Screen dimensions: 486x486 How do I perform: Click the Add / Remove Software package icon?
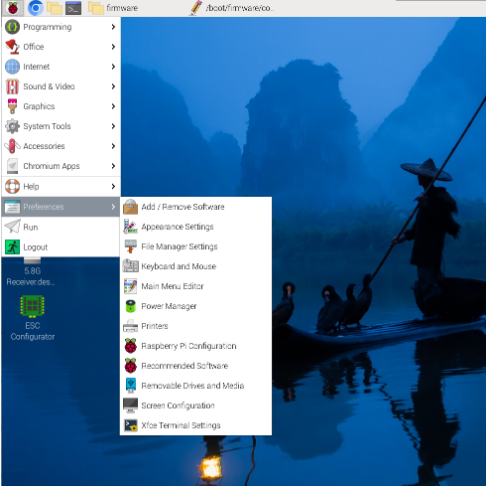point(130,207)
